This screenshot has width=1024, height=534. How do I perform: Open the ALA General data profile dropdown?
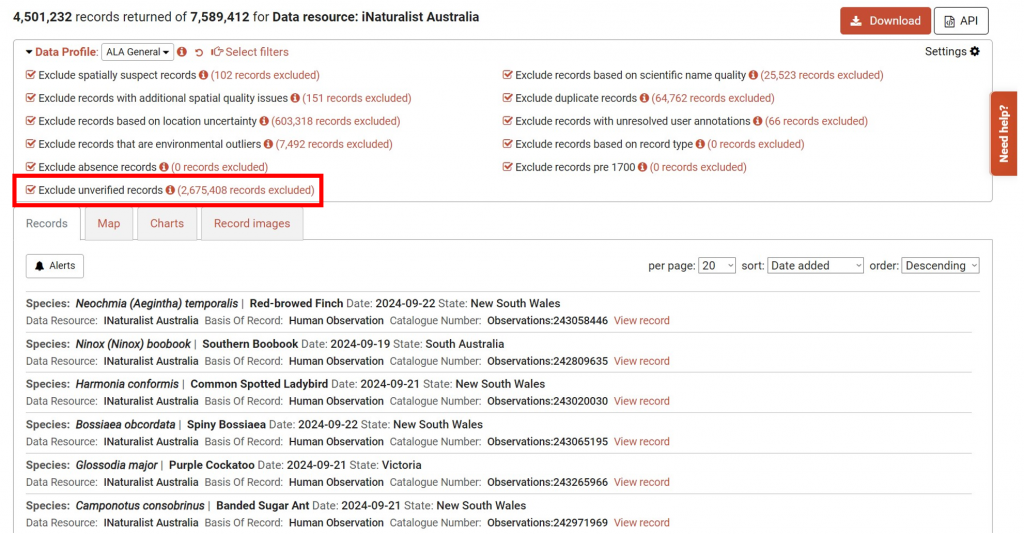coord(138,52)
